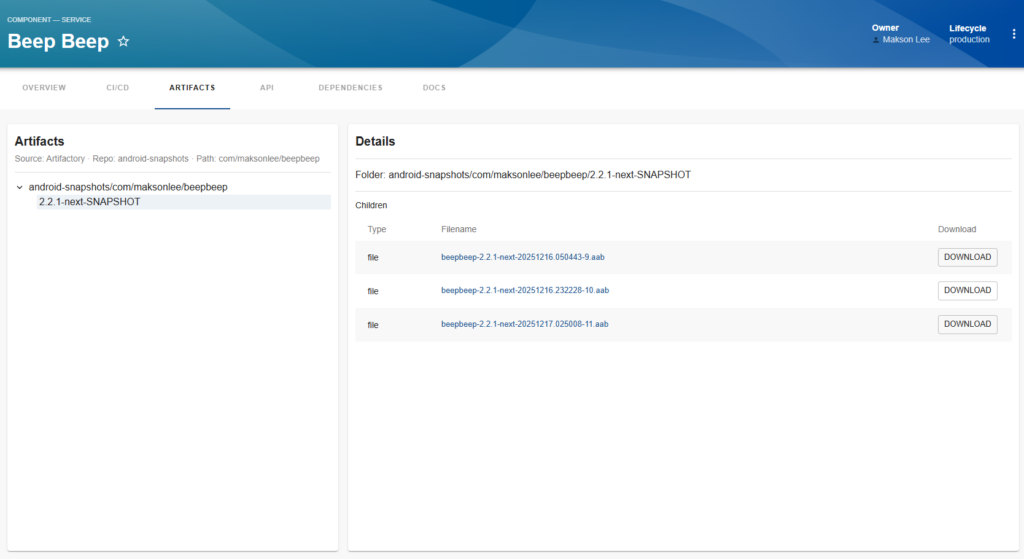Select the Artifacts tab
Viewport: 1024px width, 559px height.
(192, 88)
